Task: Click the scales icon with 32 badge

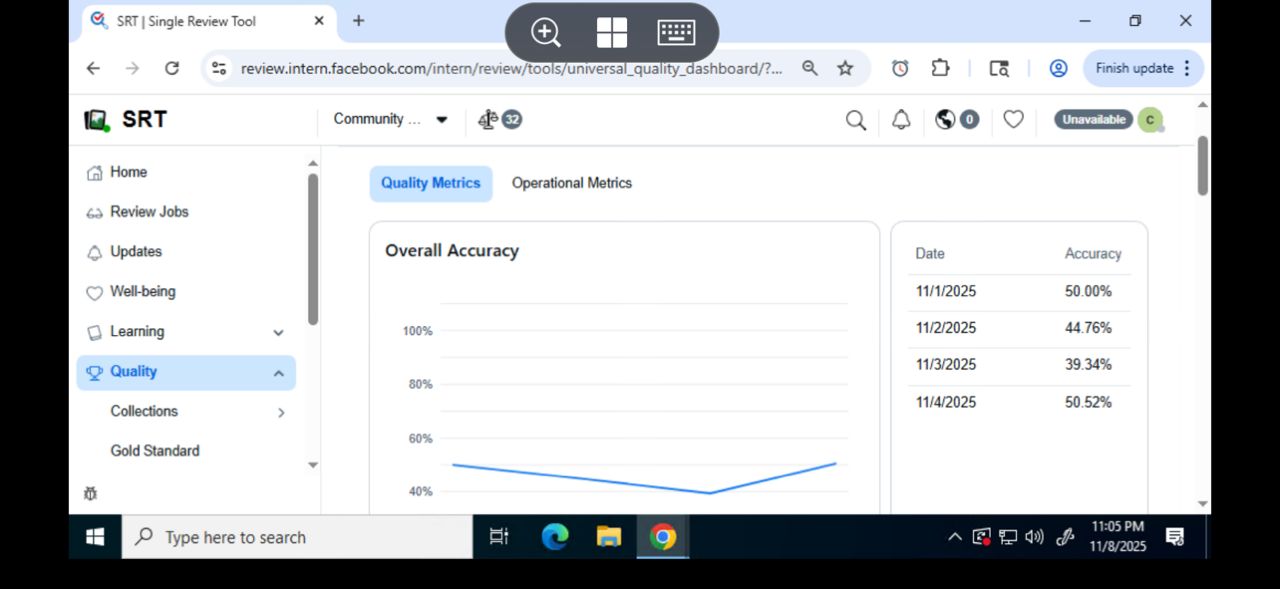Action: point(499,120)
